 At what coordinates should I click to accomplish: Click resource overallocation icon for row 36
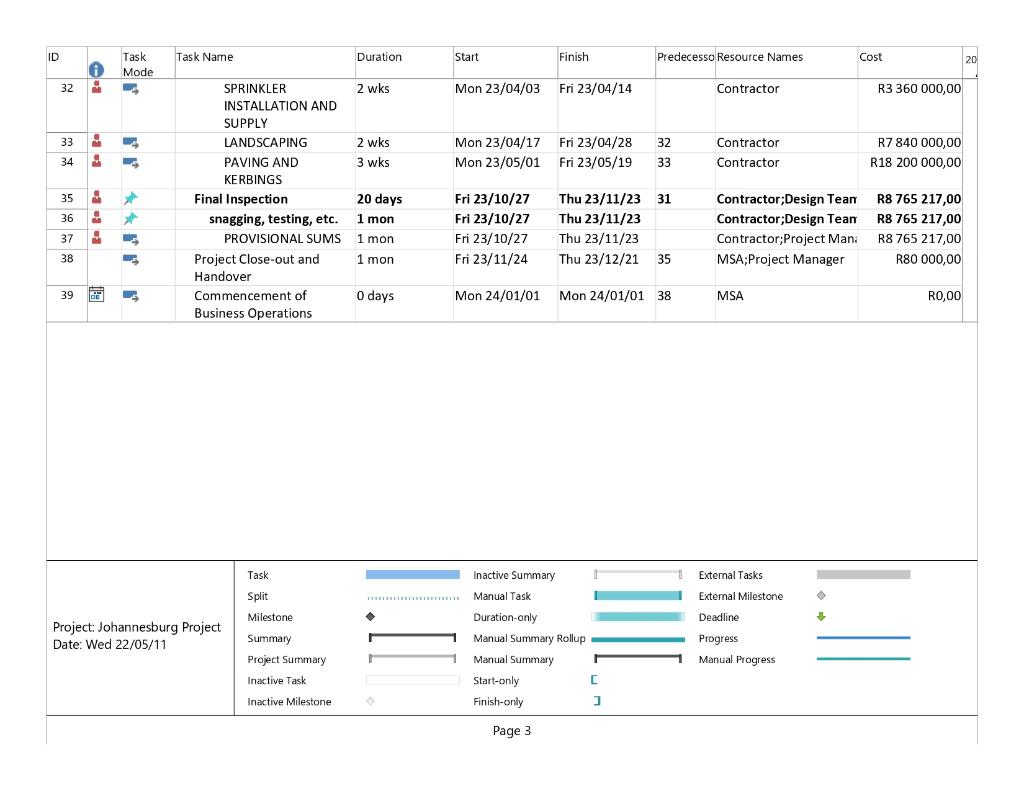[97, 218]
